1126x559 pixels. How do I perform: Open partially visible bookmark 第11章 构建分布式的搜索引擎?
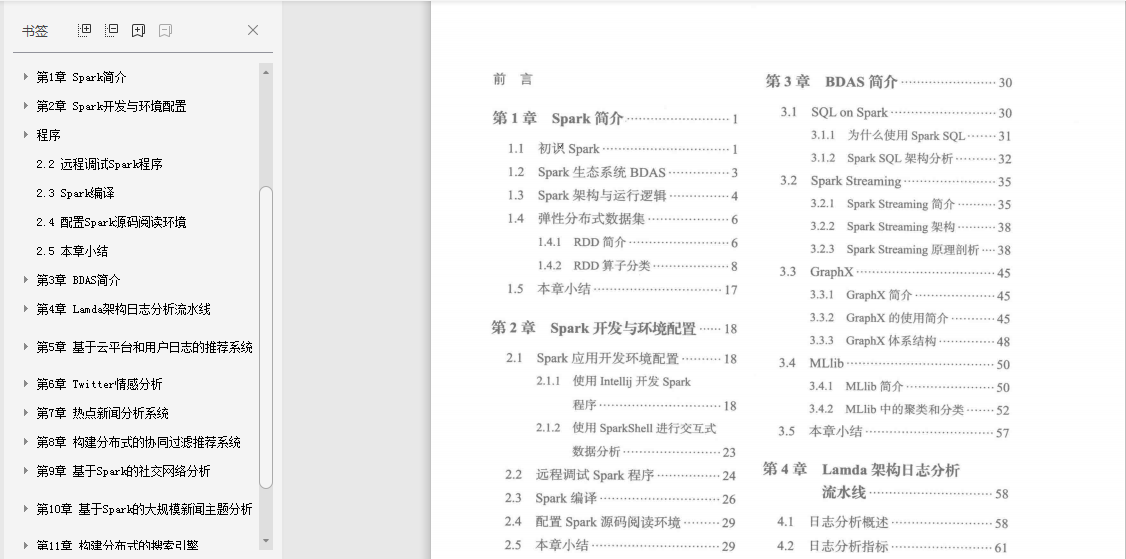coord(117,545)
